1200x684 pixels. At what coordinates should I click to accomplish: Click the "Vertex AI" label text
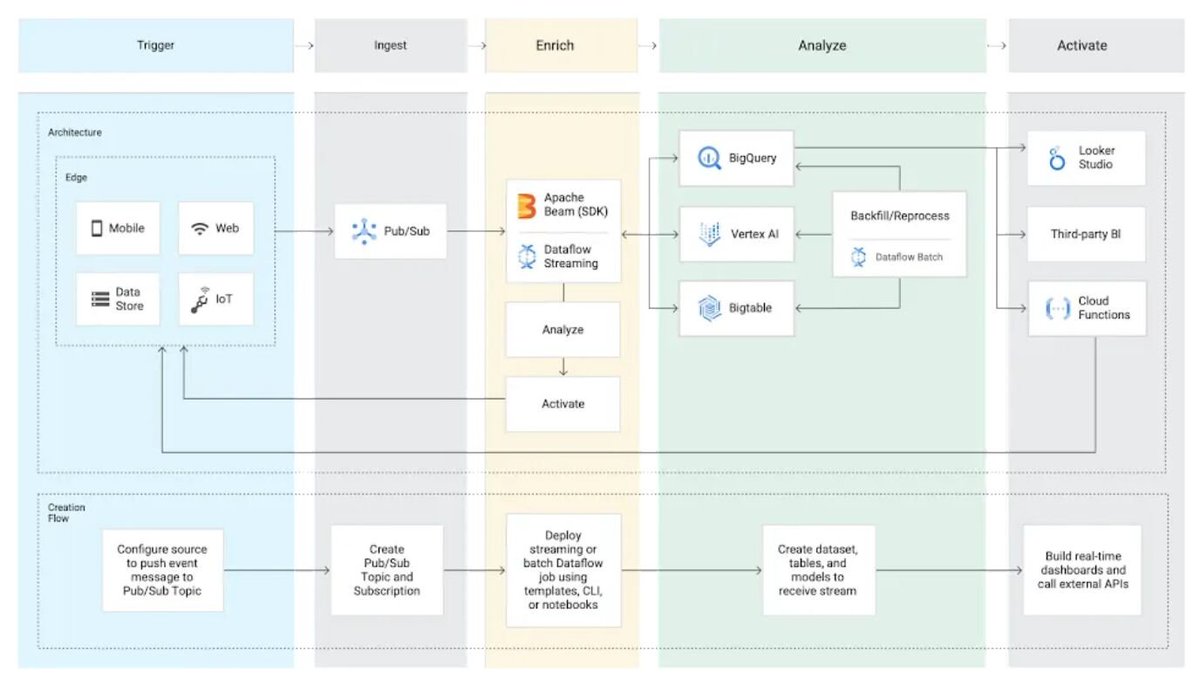(x=755, y=234)
